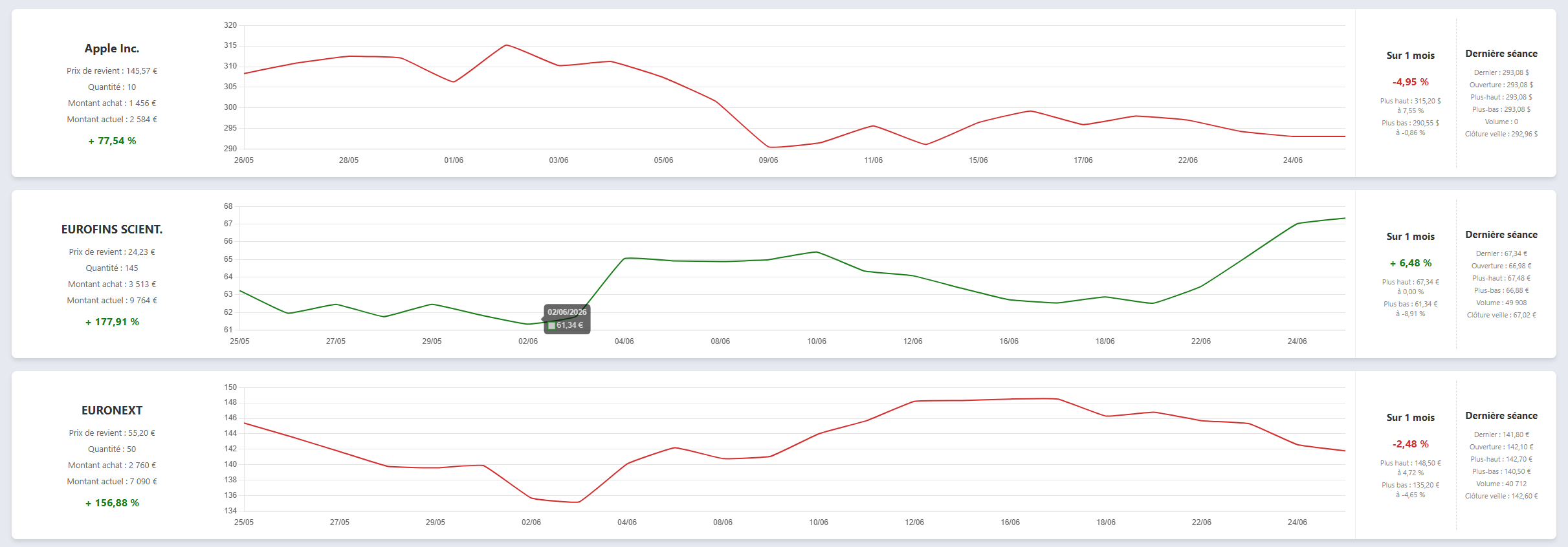Click Eurofins 'Plus bas : 61,34 €' value
The width and height of the screenshot is (1568, 547).
point(1411,304)
